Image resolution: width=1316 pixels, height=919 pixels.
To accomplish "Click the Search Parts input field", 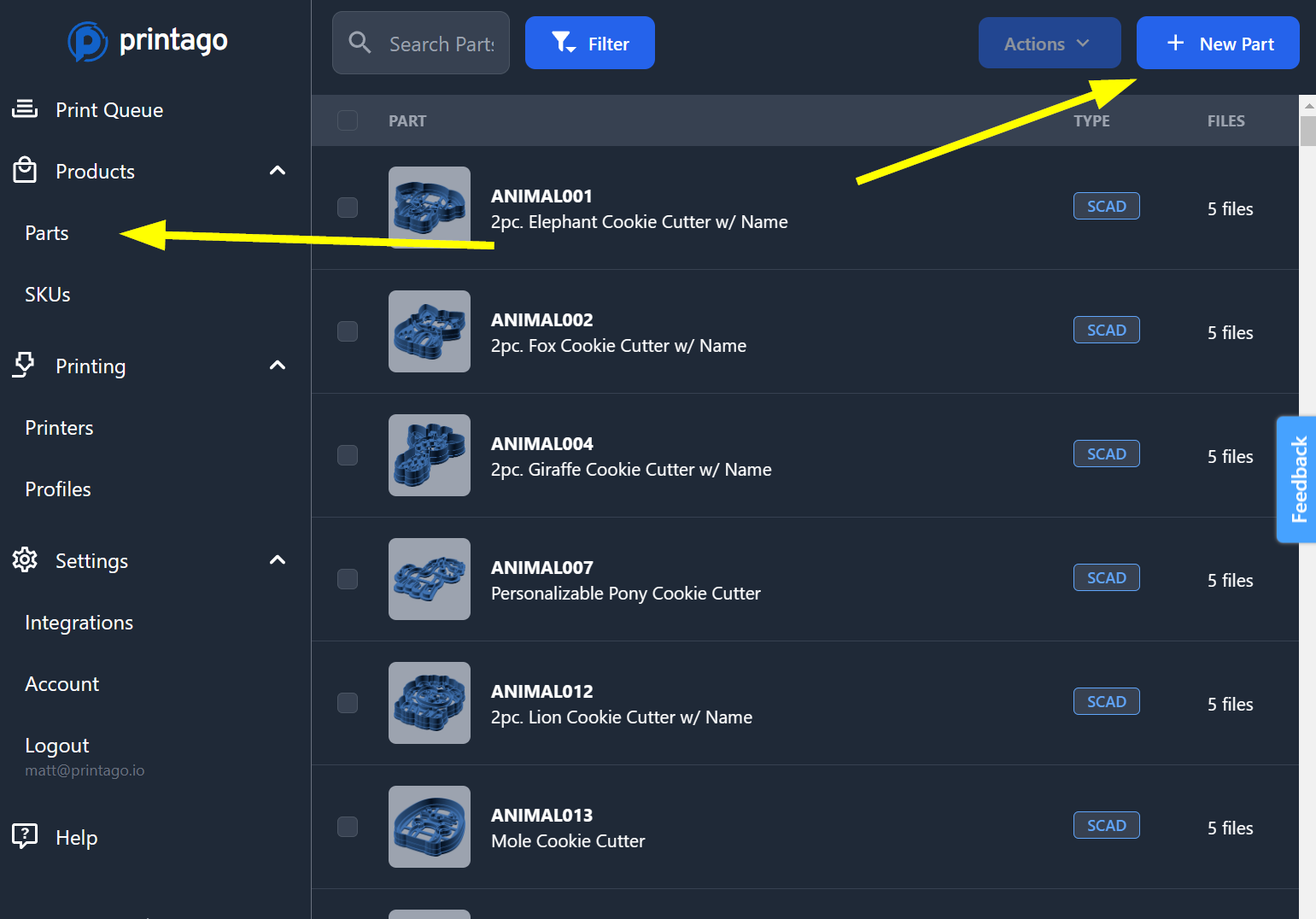I will [x=421, y=43].
